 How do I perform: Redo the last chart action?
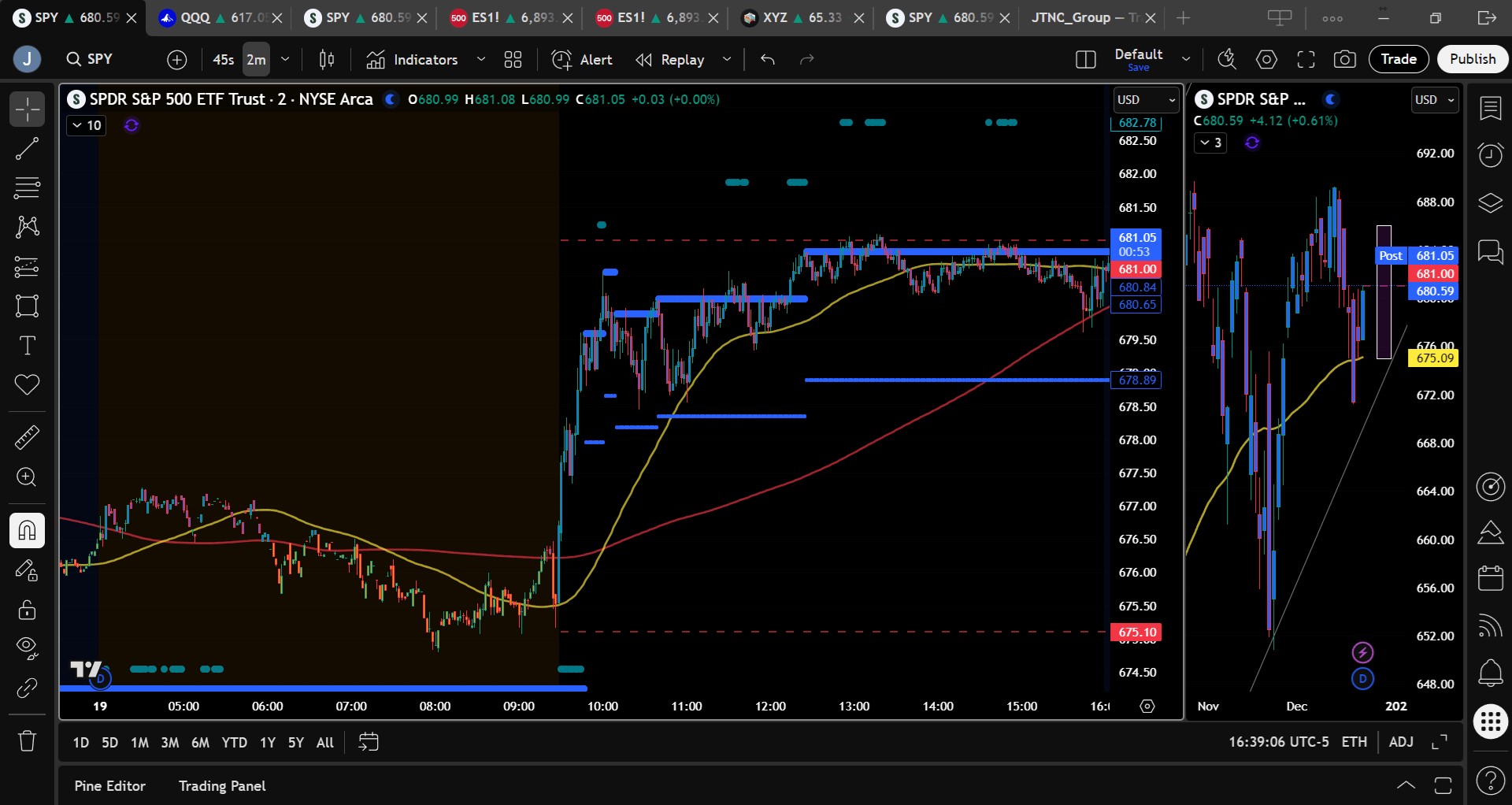(807, 59)
